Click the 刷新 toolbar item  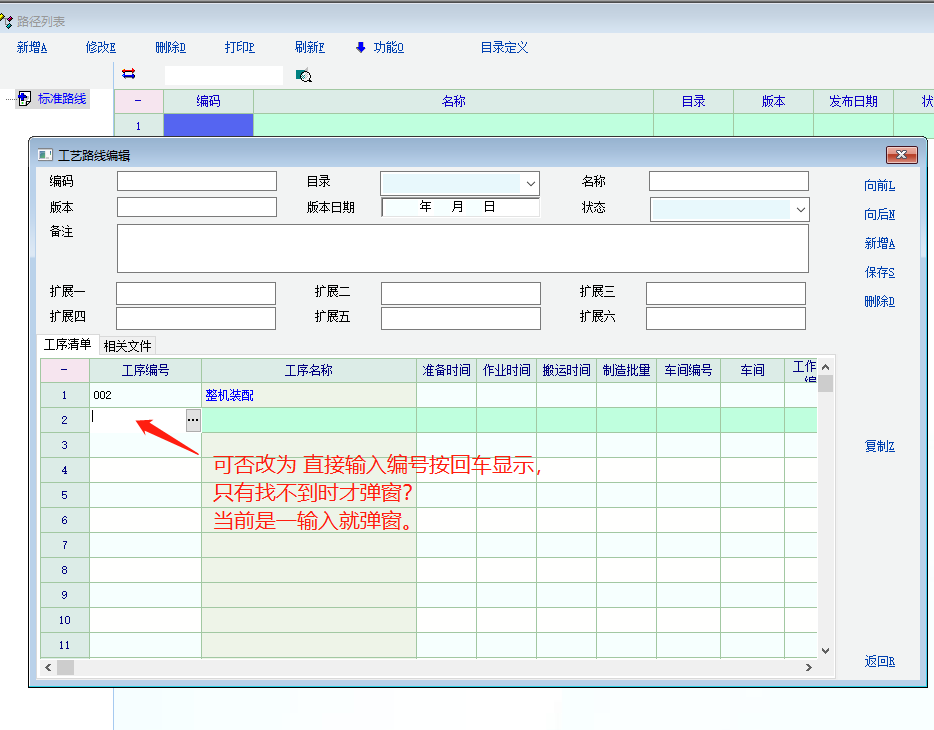(309, 47)
